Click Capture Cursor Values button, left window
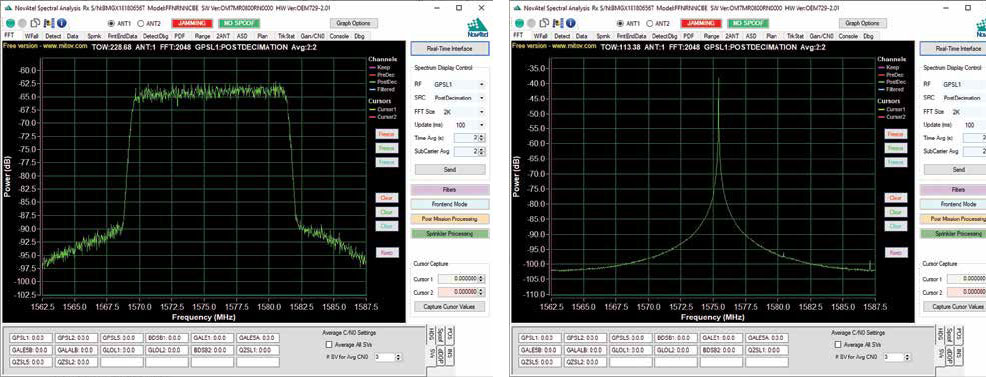986x377 pixels. click(450, 307)
